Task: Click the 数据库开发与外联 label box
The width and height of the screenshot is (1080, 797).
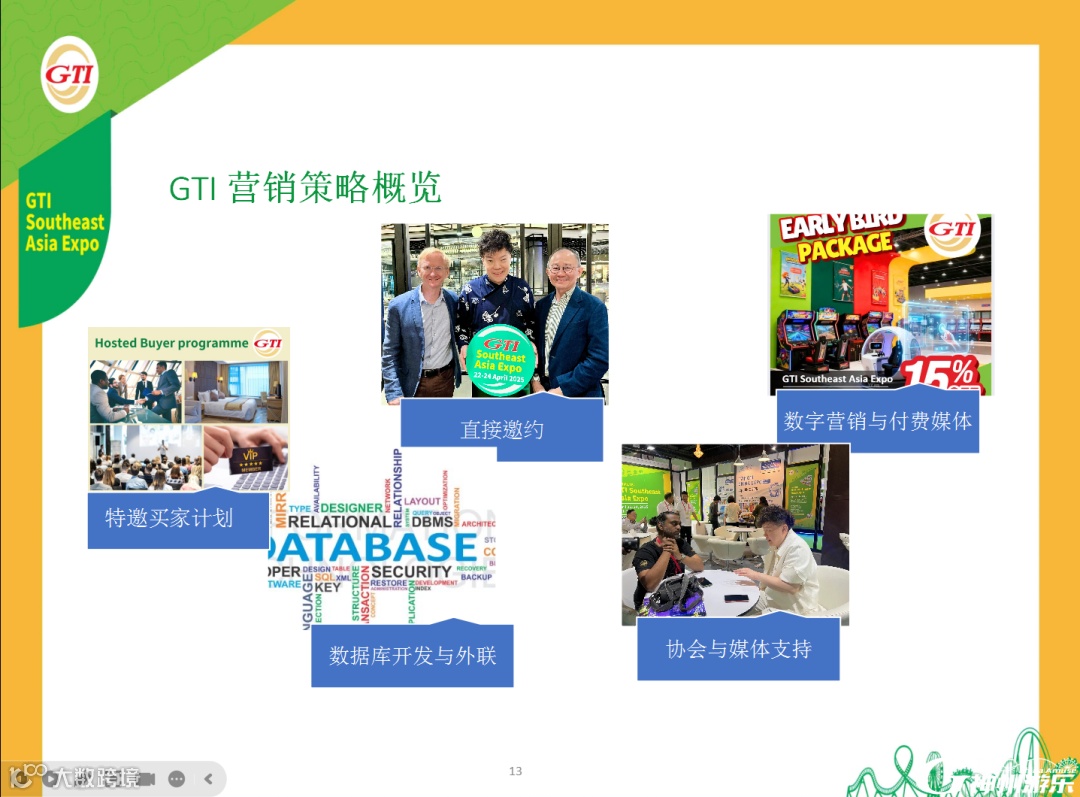Action: click(x=412, y=655)
